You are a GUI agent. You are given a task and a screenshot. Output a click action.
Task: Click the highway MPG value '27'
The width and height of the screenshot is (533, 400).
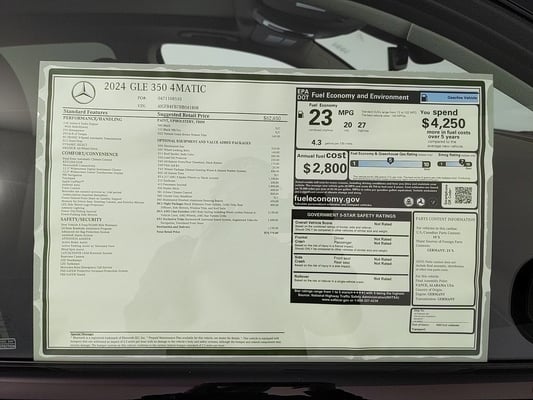361,125
